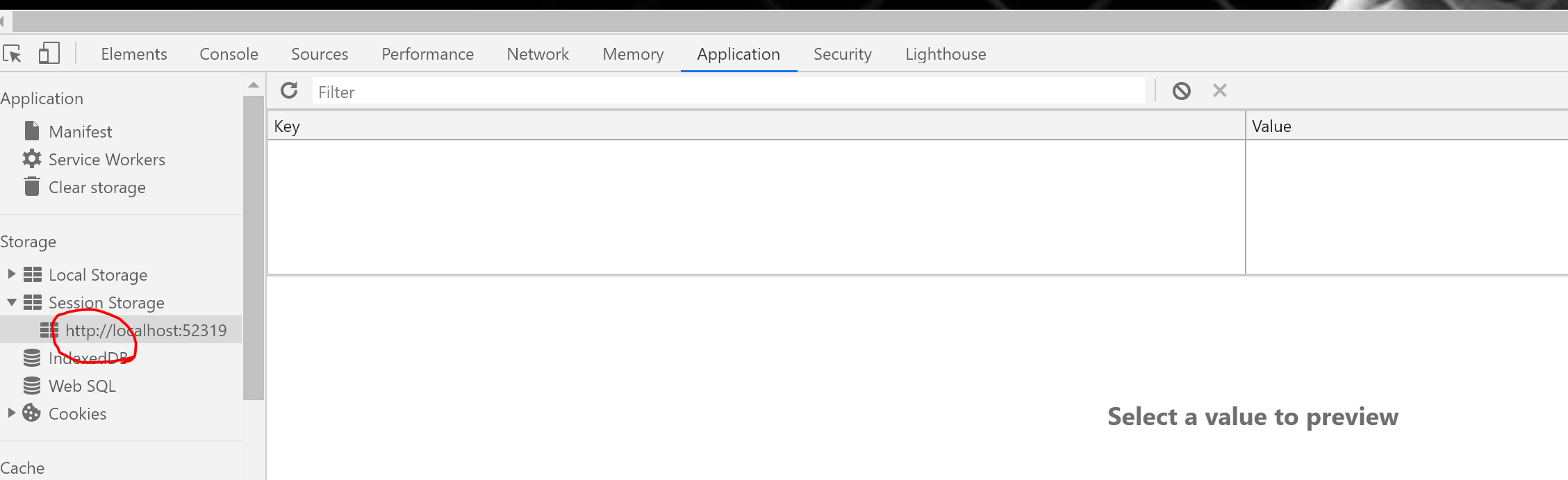Click the Web SQL database icon
The image size is (1568, 480).
pos(32,386)
